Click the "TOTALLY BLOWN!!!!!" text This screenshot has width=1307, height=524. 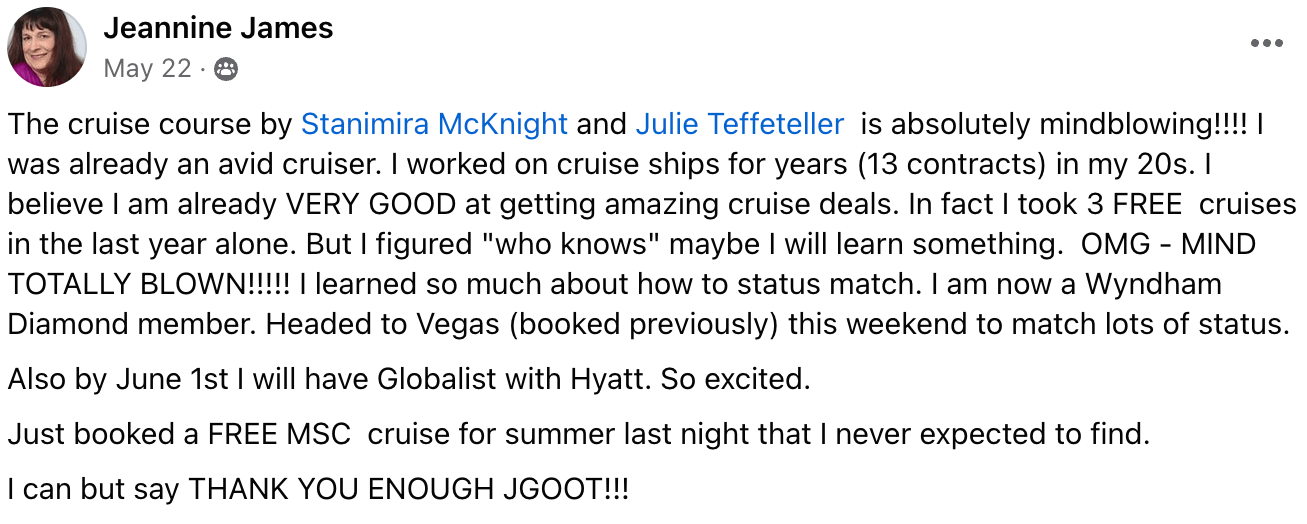149,284
